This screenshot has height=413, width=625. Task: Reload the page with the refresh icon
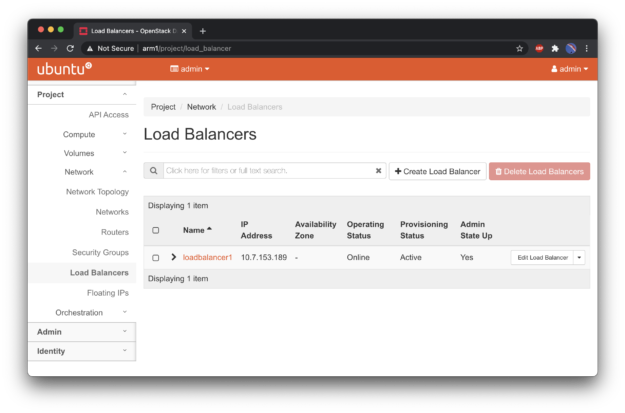(70, 48)
